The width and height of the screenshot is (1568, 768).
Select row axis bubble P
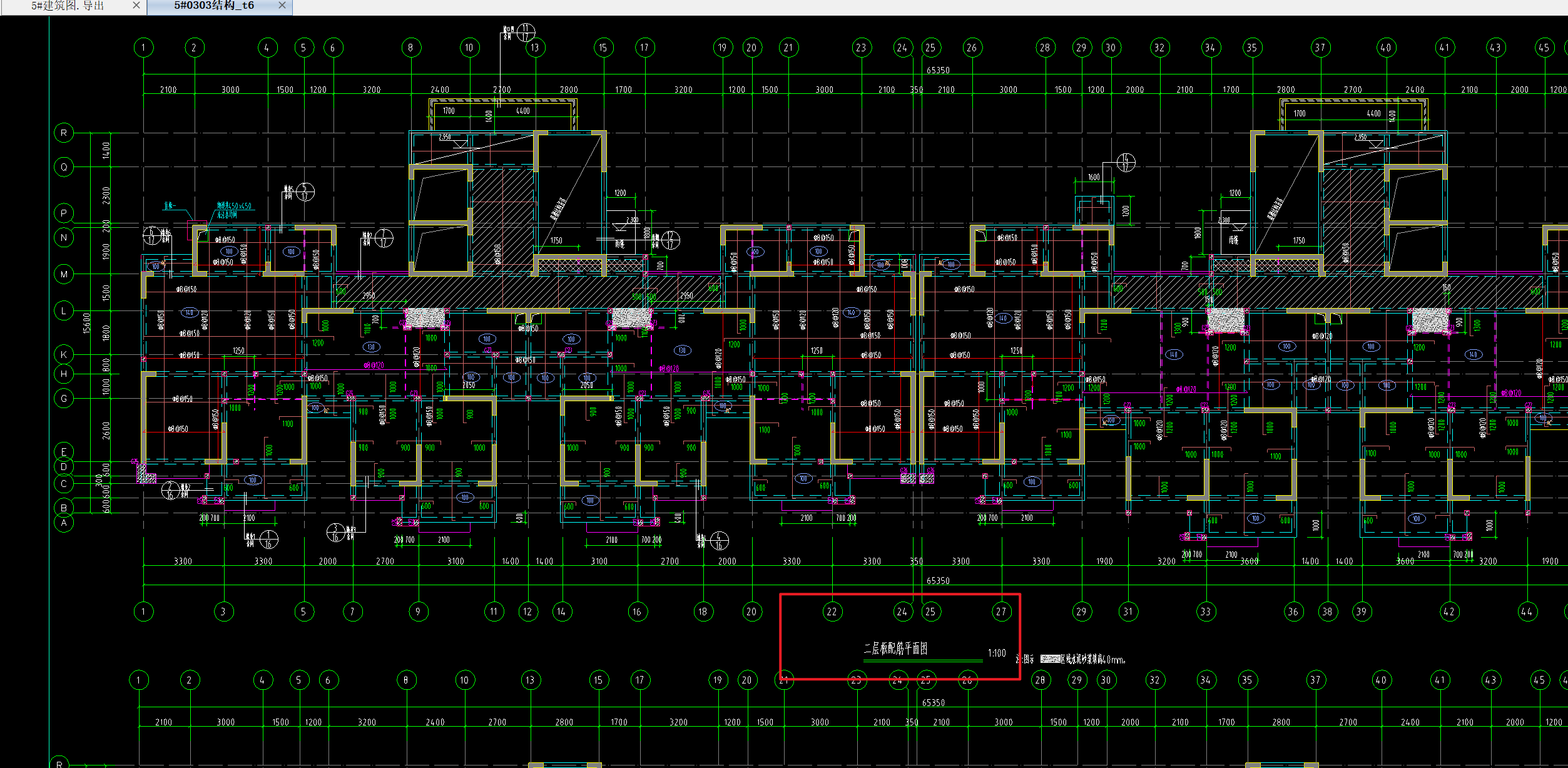point(64,213)
